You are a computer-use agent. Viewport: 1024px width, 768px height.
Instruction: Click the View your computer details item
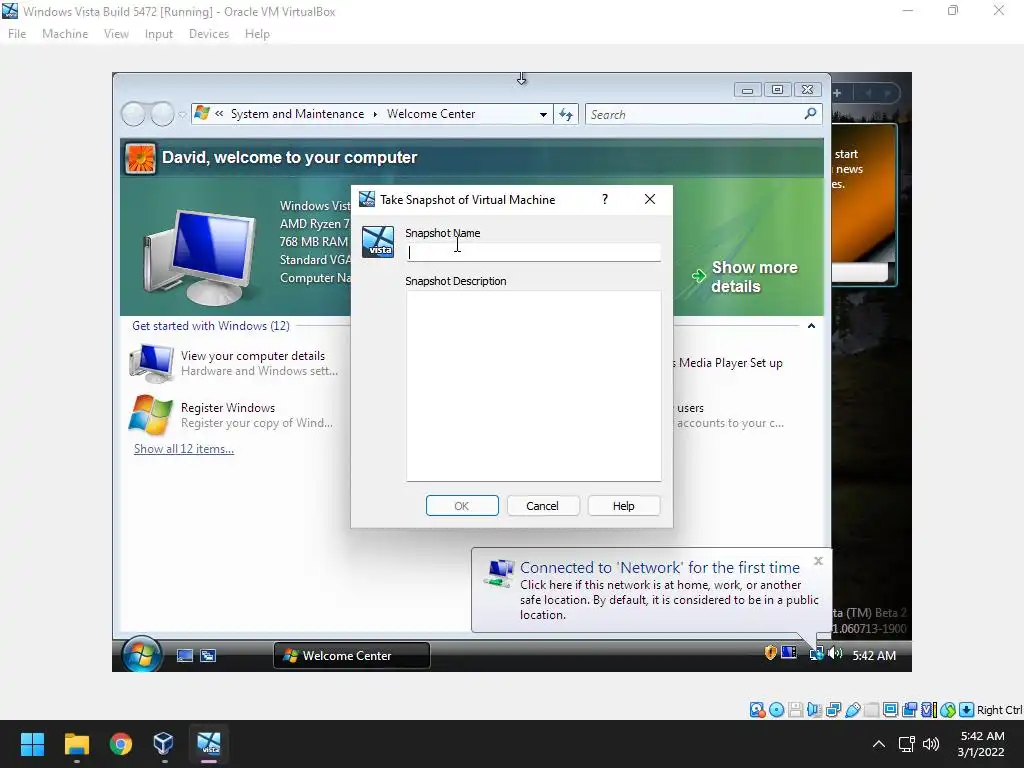pos(236,363)
